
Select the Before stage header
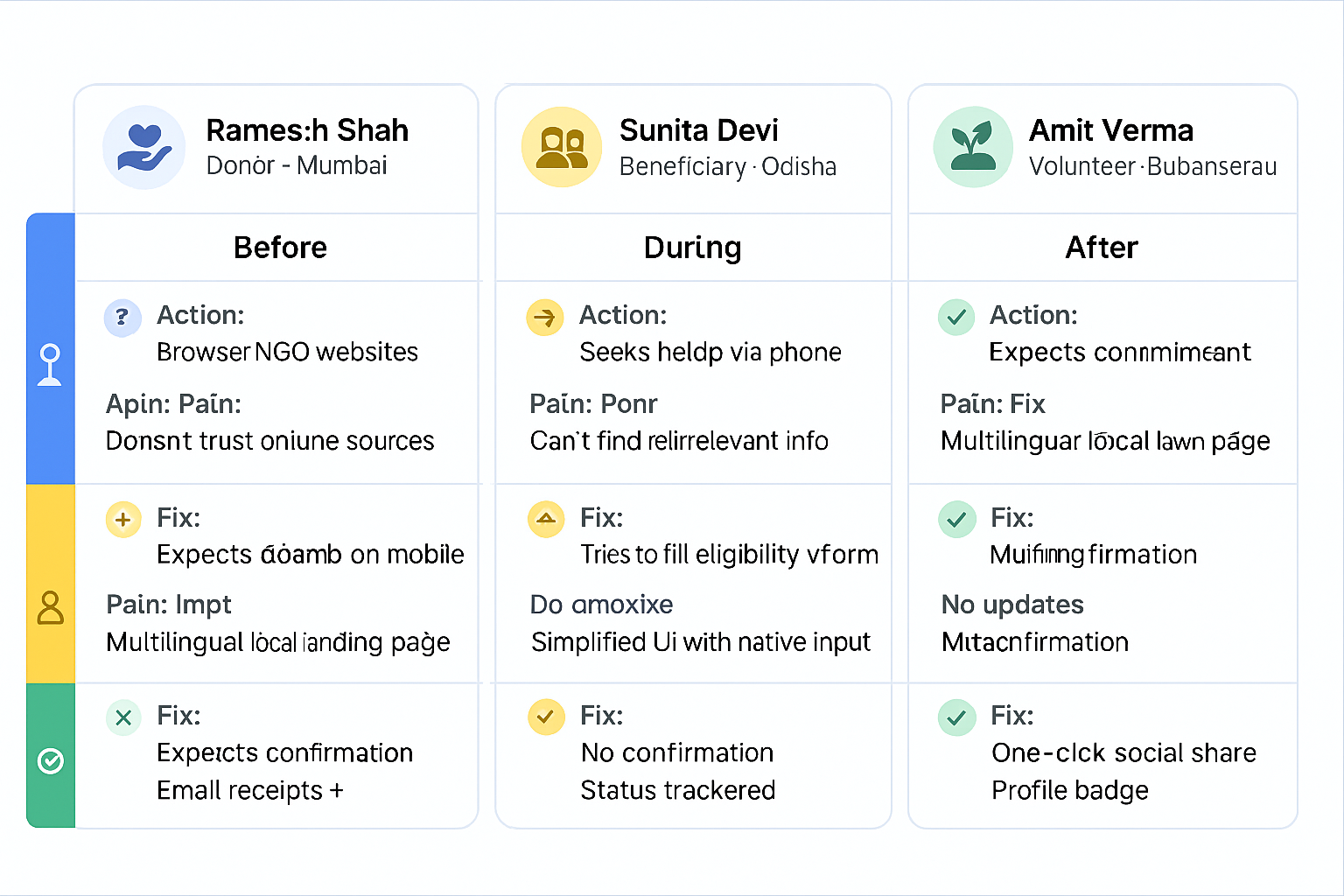pyautogui.click(x=280, y=248)
